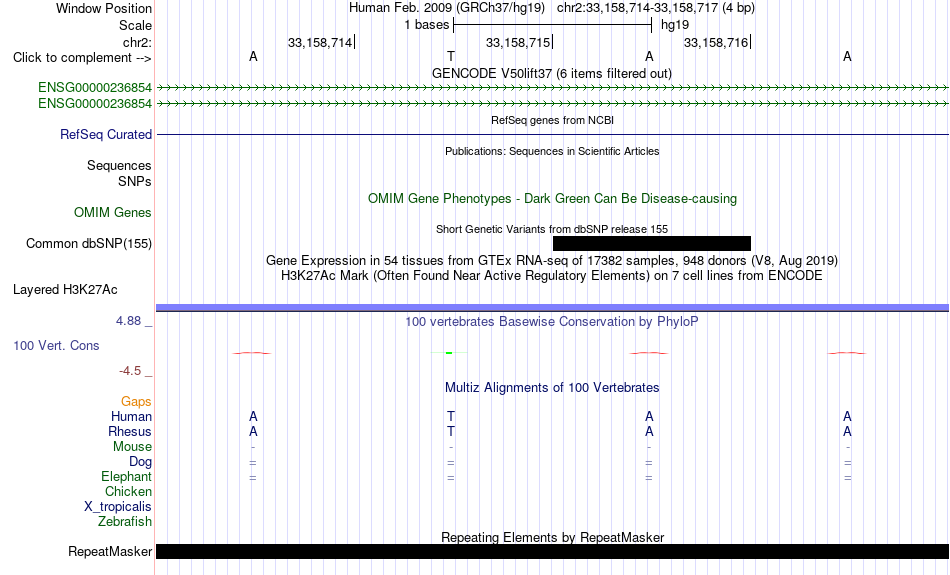This screenshot has width=950, height=575.
Task: Open OMIM Gene Phenotypes track title
Action: (552, 199)
